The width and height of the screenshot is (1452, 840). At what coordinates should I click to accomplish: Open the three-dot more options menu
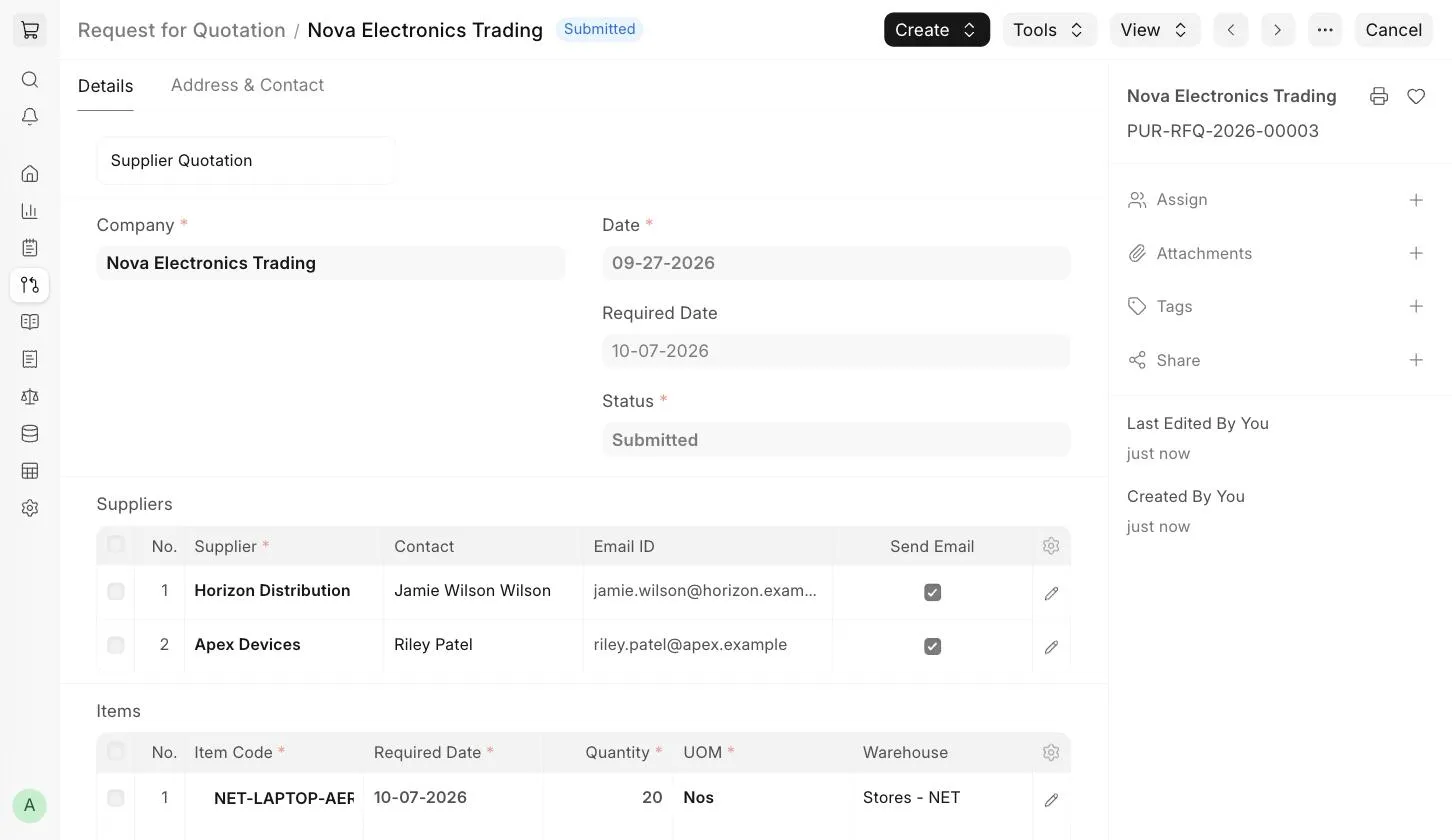1325,30
